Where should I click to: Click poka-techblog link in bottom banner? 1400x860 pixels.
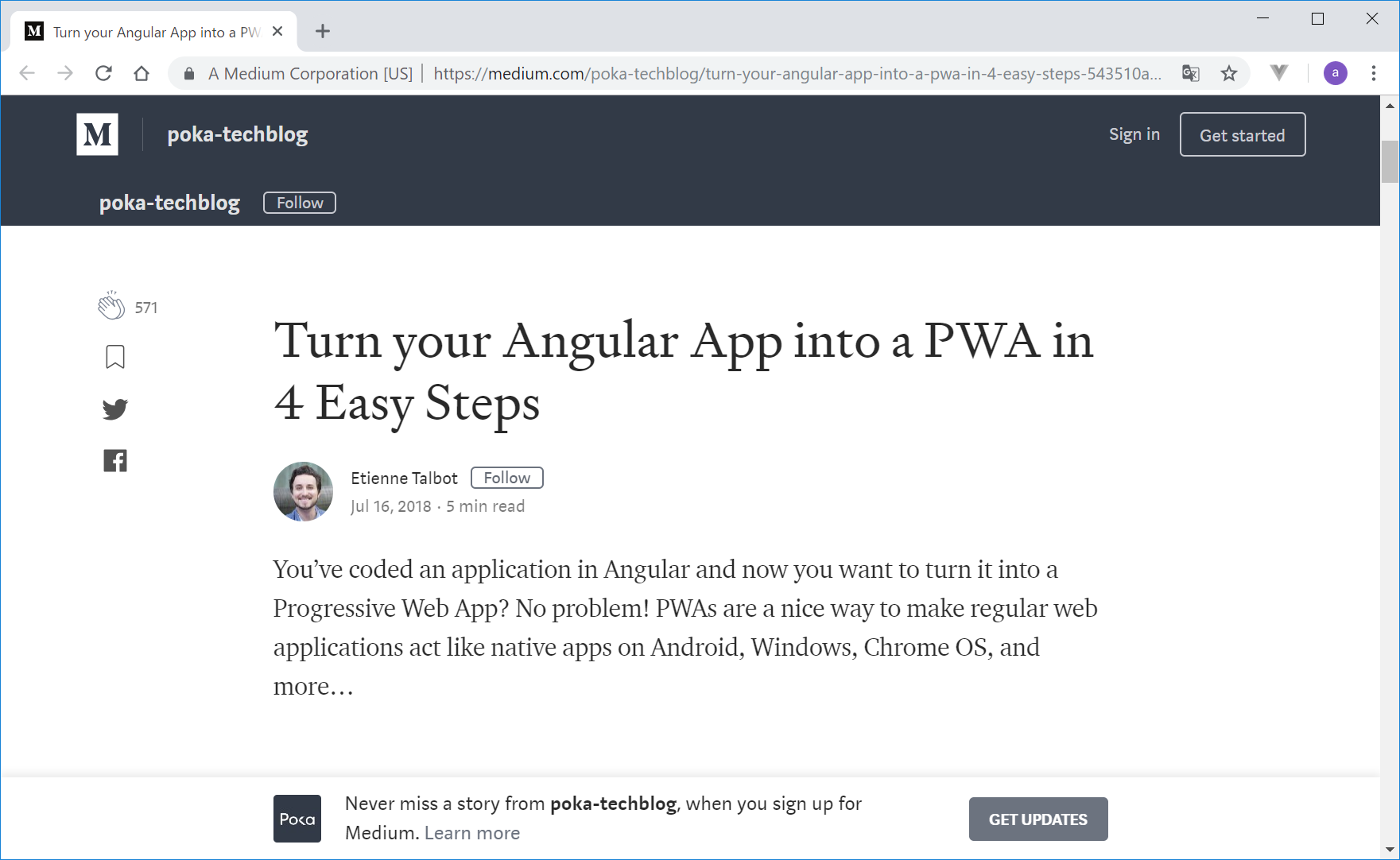click(613, 804)
